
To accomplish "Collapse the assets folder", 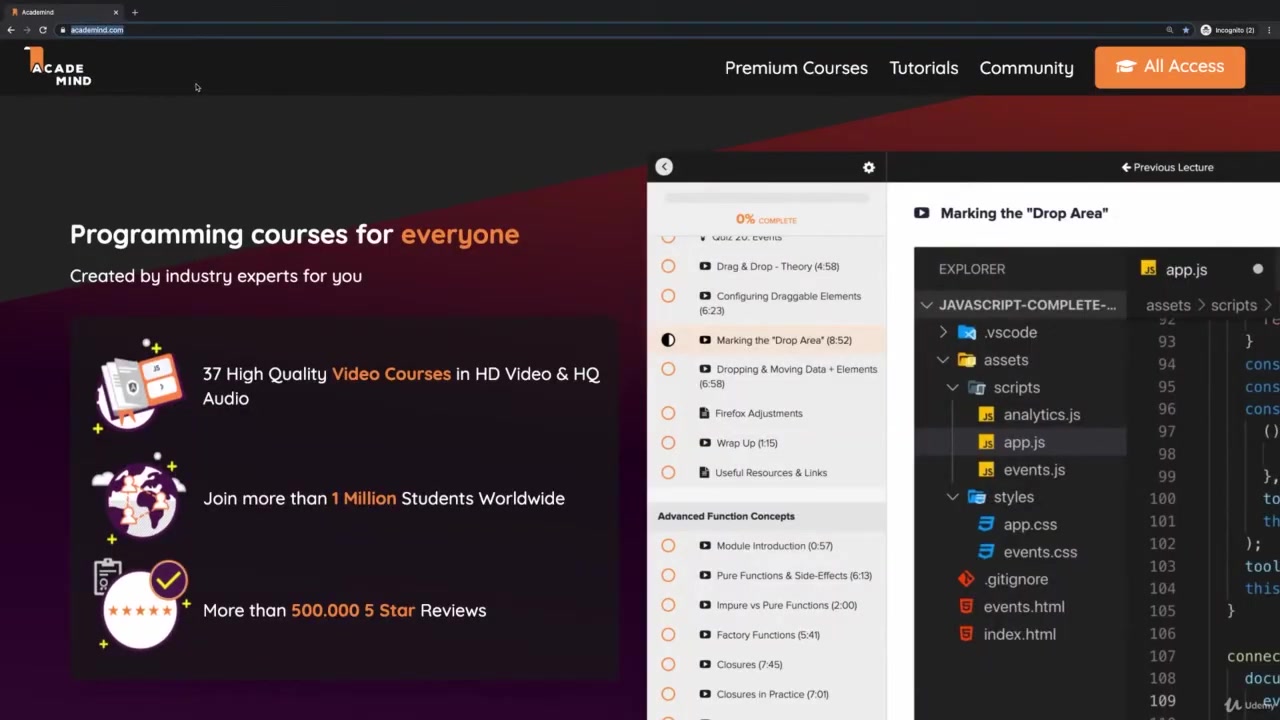I will pos(943,360).
